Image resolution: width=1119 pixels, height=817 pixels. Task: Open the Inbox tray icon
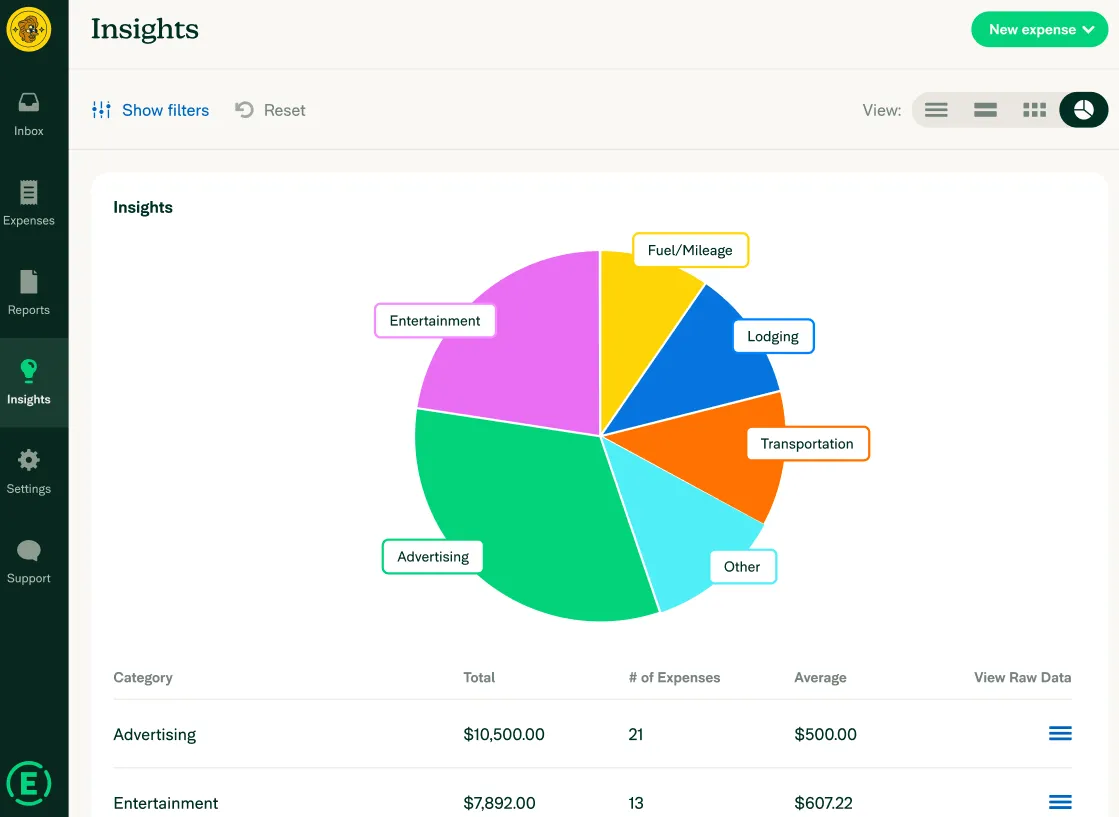click(29, 103)
